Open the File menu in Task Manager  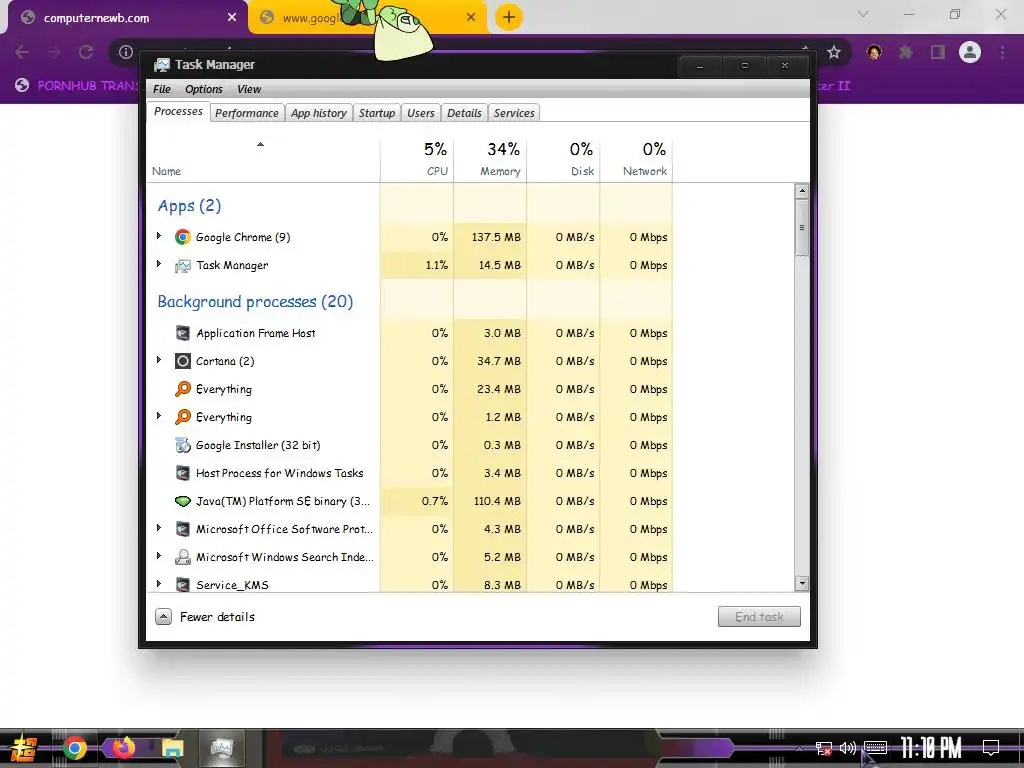coord(161,89)
